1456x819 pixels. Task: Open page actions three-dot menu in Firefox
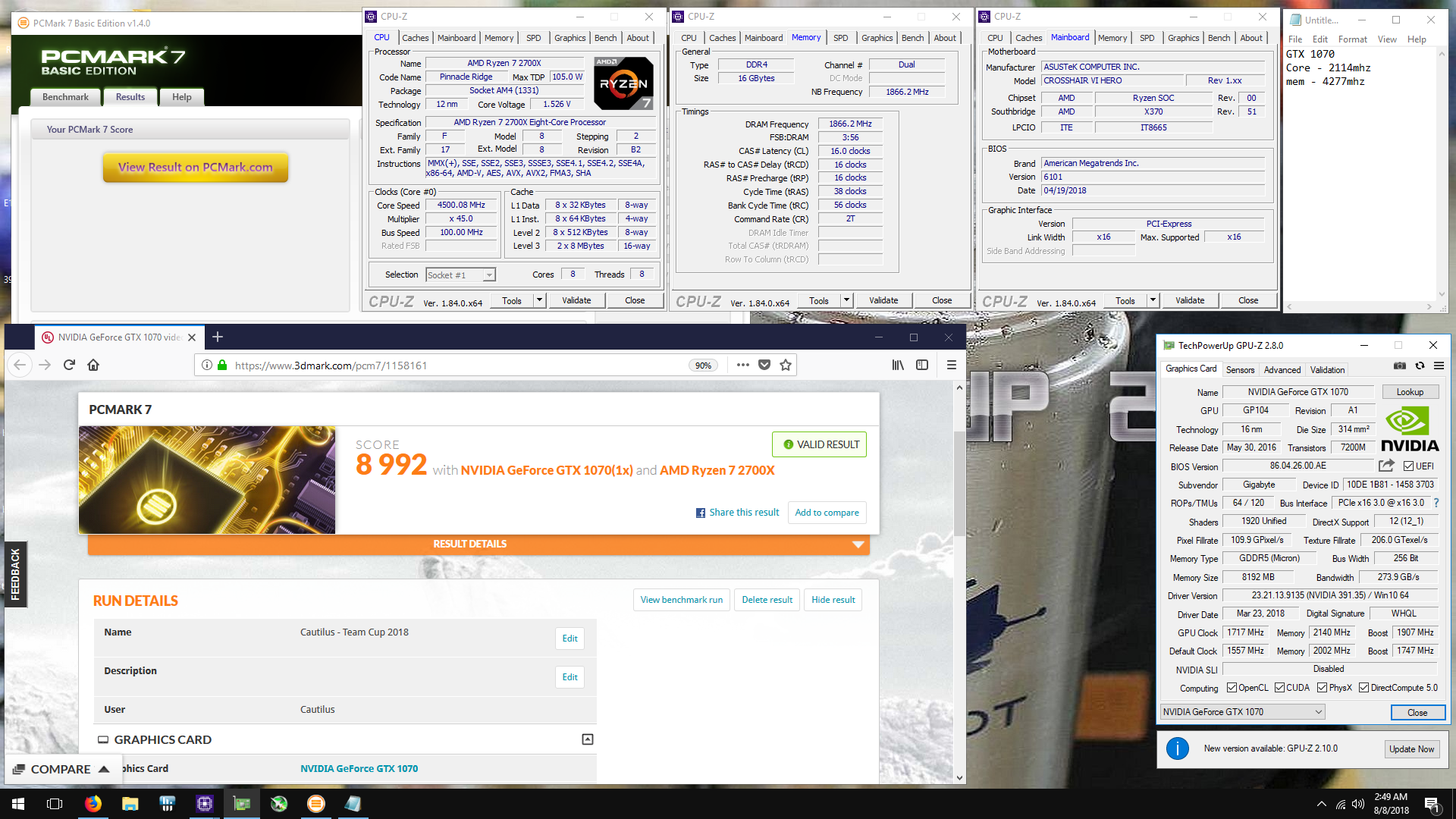(742, 365)
